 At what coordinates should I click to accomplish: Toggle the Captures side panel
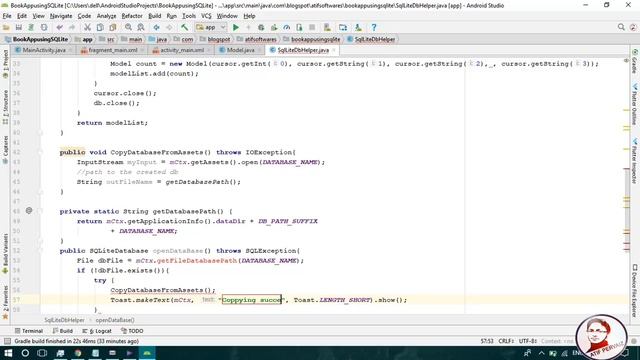click(5, 149)
